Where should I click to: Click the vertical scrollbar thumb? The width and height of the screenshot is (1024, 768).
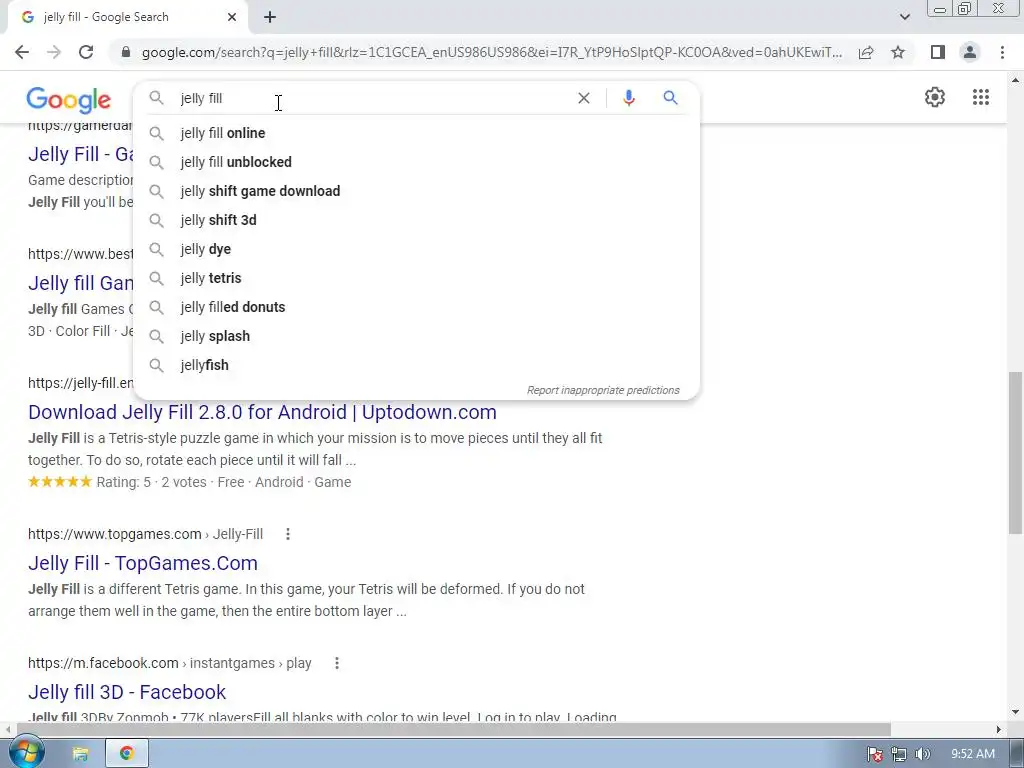point(1015,453)
